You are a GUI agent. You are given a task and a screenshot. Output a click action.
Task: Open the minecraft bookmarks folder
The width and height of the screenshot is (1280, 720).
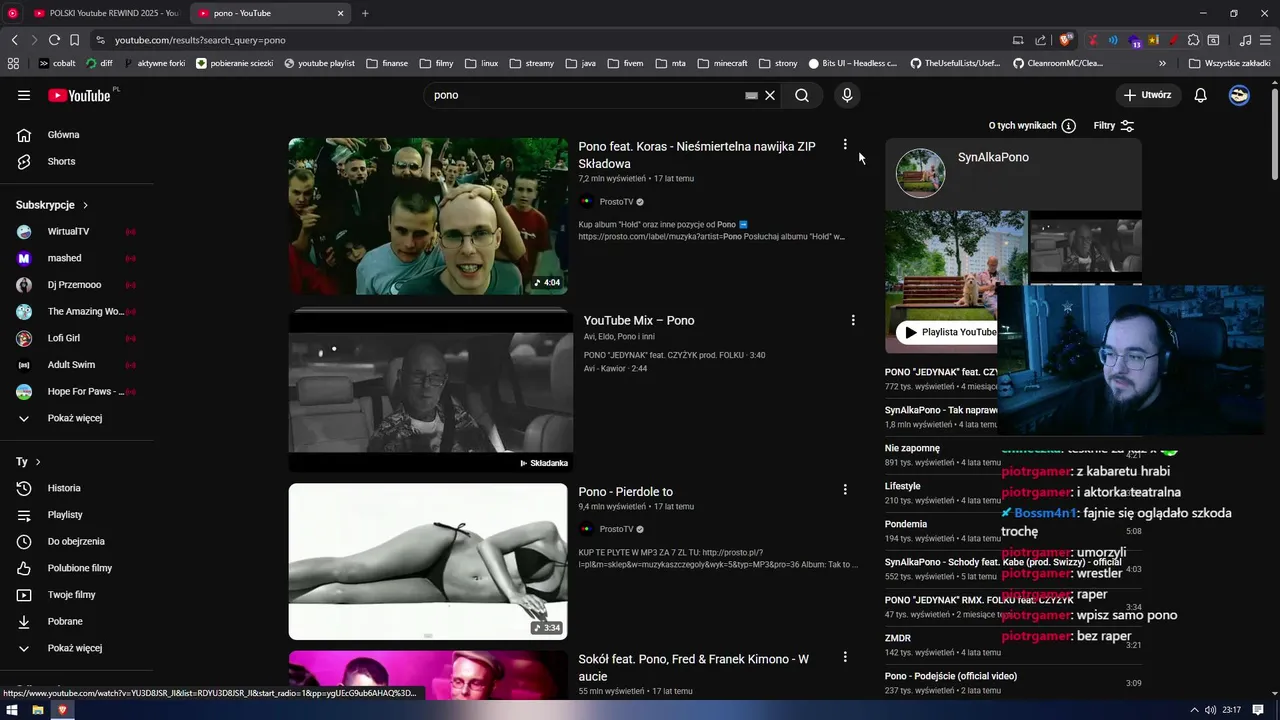pos(722,63)
